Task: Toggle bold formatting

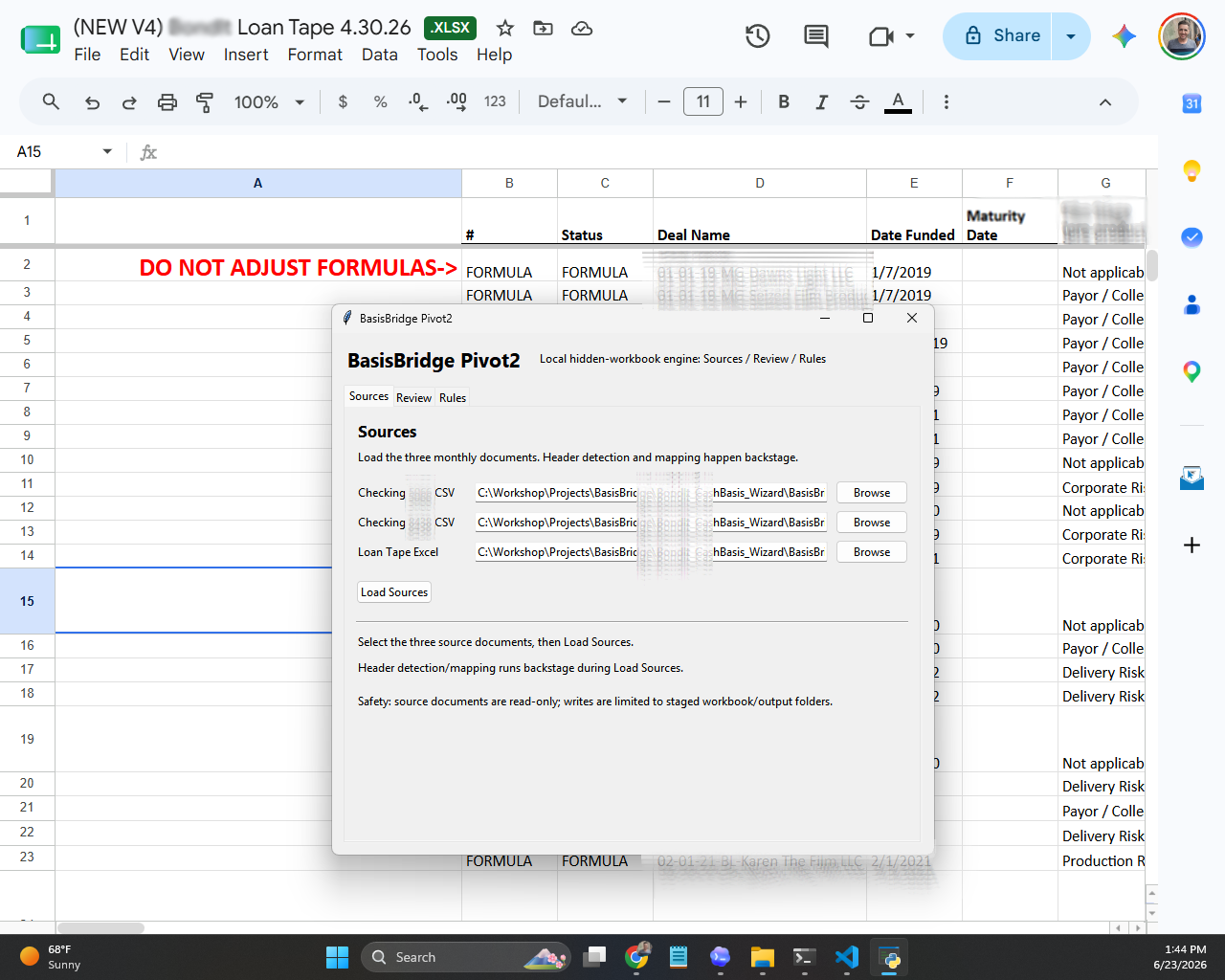Action: point(784,101)
